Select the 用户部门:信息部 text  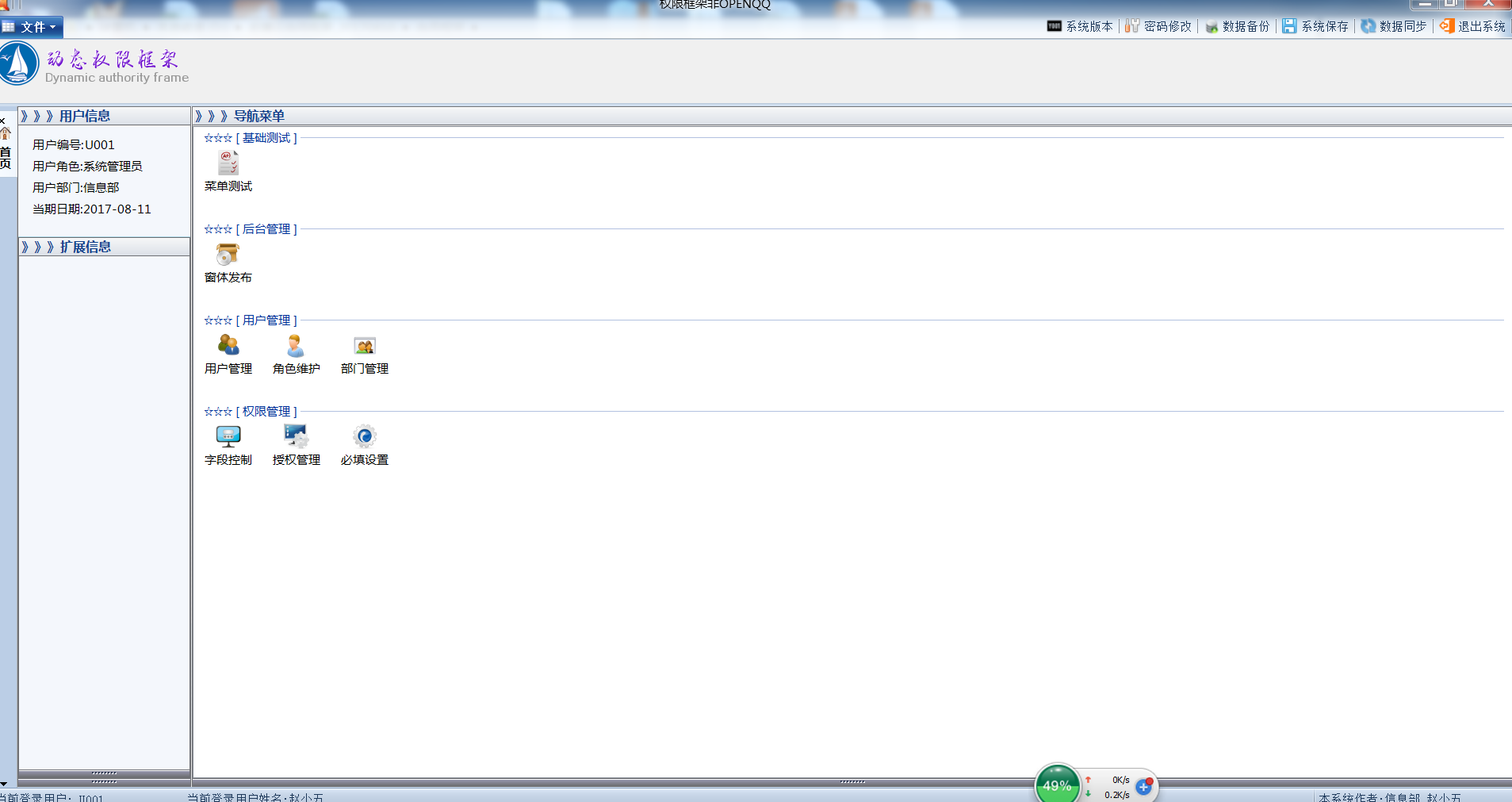click(x=76, y=187)
